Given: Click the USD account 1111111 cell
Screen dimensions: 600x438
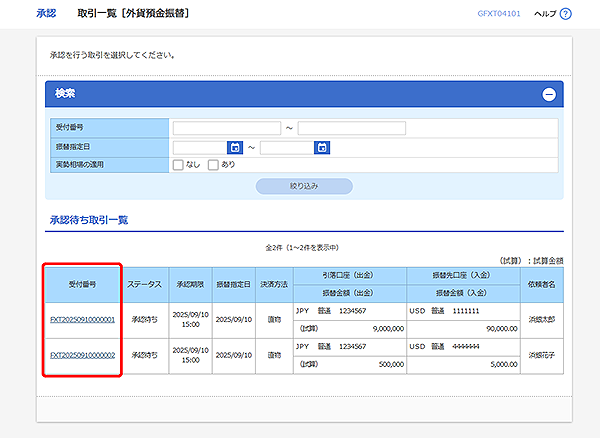Looking at the screenshot, I should point(463,311).
